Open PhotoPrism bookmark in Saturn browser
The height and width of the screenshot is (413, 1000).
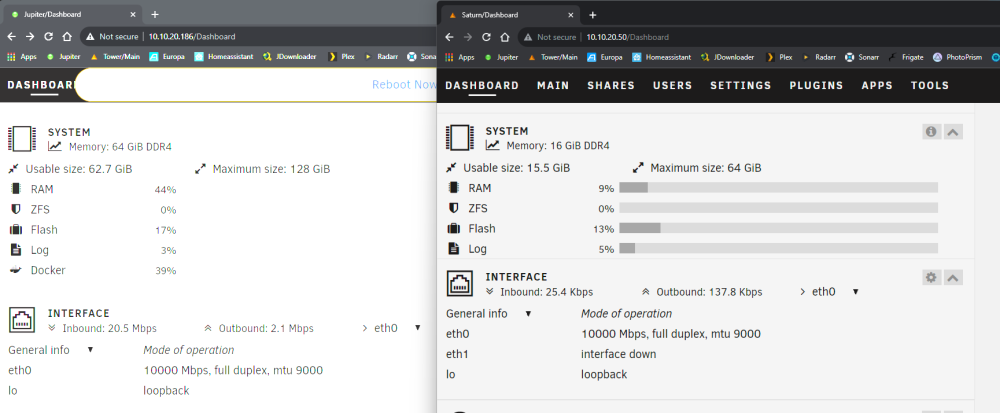[x=957, y=57]
